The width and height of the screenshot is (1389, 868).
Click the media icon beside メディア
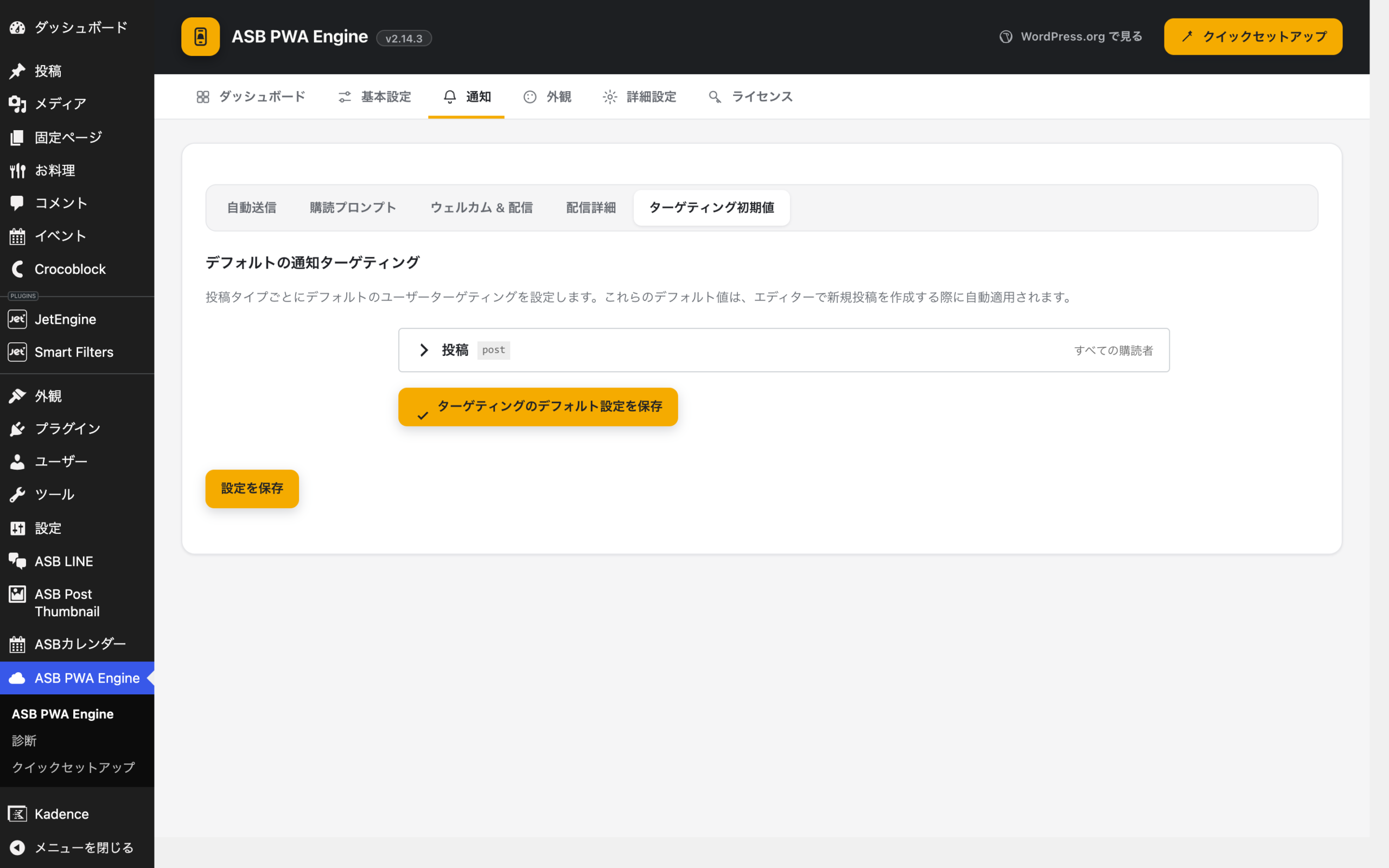click(x=17, y=104)
